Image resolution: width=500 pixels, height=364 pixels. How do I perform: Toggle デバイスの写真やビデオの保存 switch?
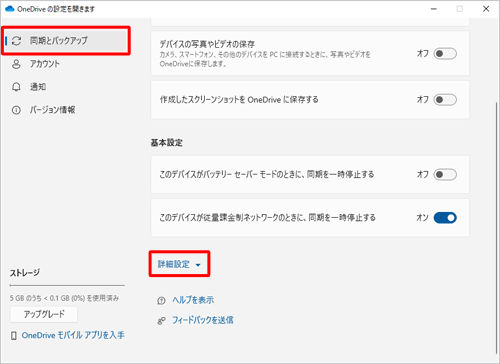[x=445, y=54]
